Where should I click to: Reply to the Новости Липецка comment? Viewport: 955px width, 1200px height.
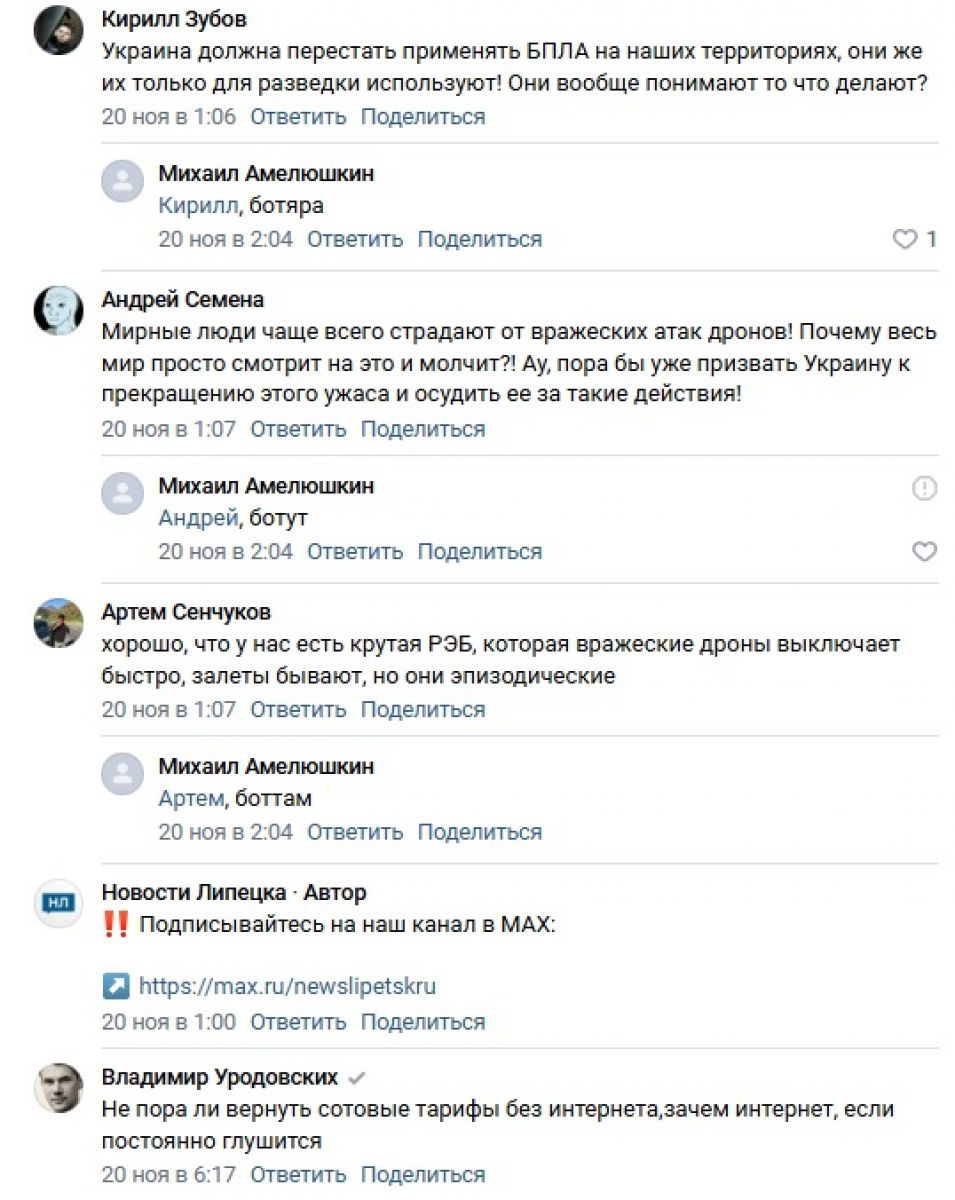tap(298, 1022)
